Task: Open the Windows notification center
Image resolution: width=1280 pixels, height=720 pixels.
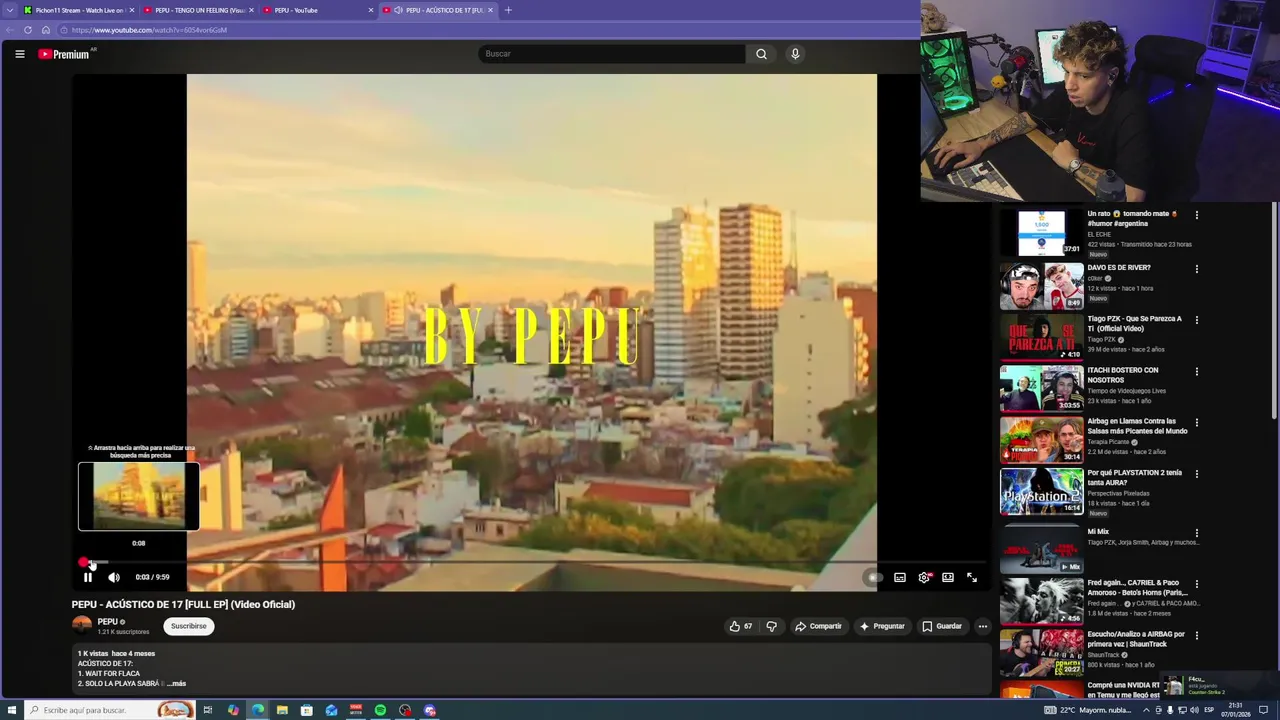Action: [1264, 710]
